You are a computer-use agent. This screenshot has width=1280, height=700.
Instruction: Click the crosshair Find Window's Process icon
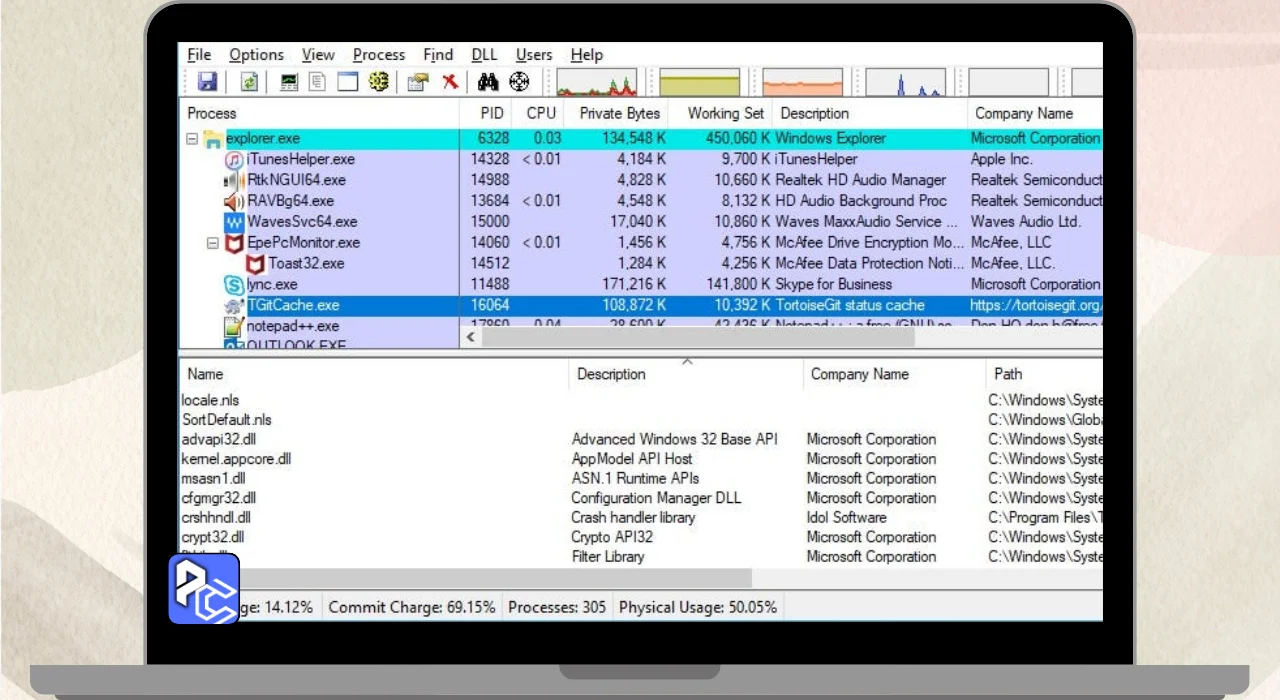[x=519, y=82]
